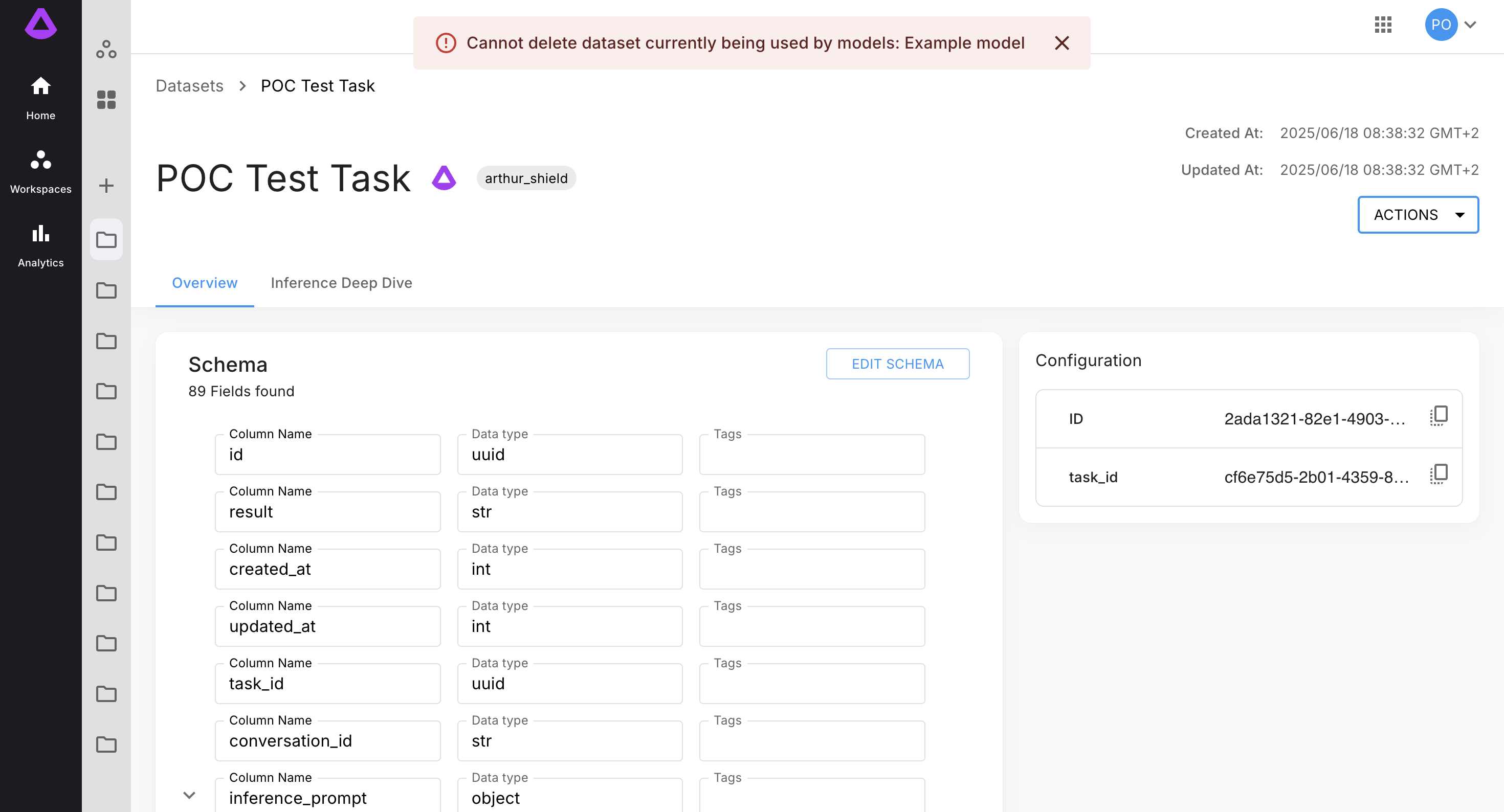The image size is (1504, 812).
Task: Click the task_id value cf6e75d5-2b01-4359
Action: [x=1317, y=477]
